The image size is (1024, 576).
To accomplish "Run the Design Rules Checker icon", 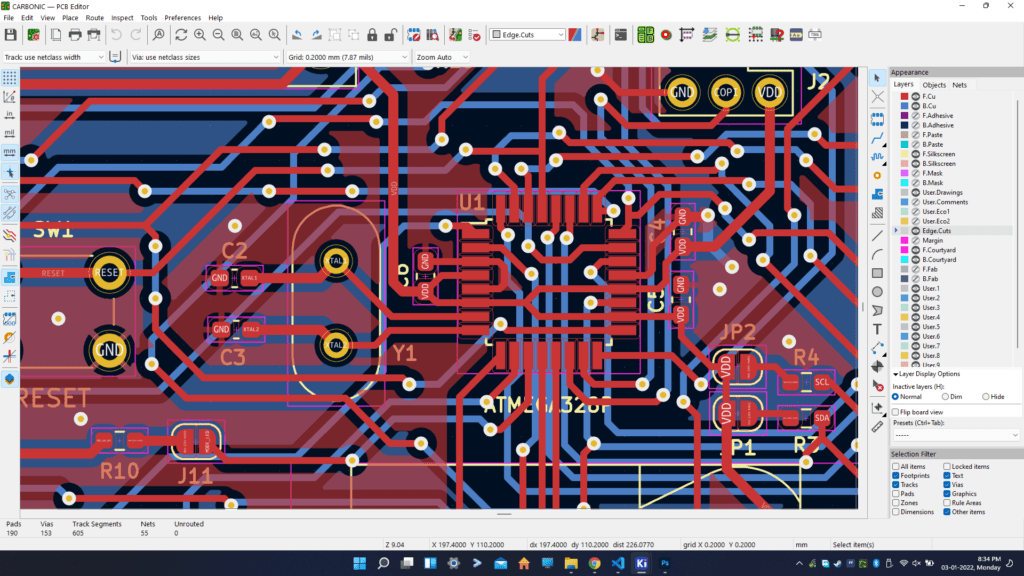I will click(475, 35).
